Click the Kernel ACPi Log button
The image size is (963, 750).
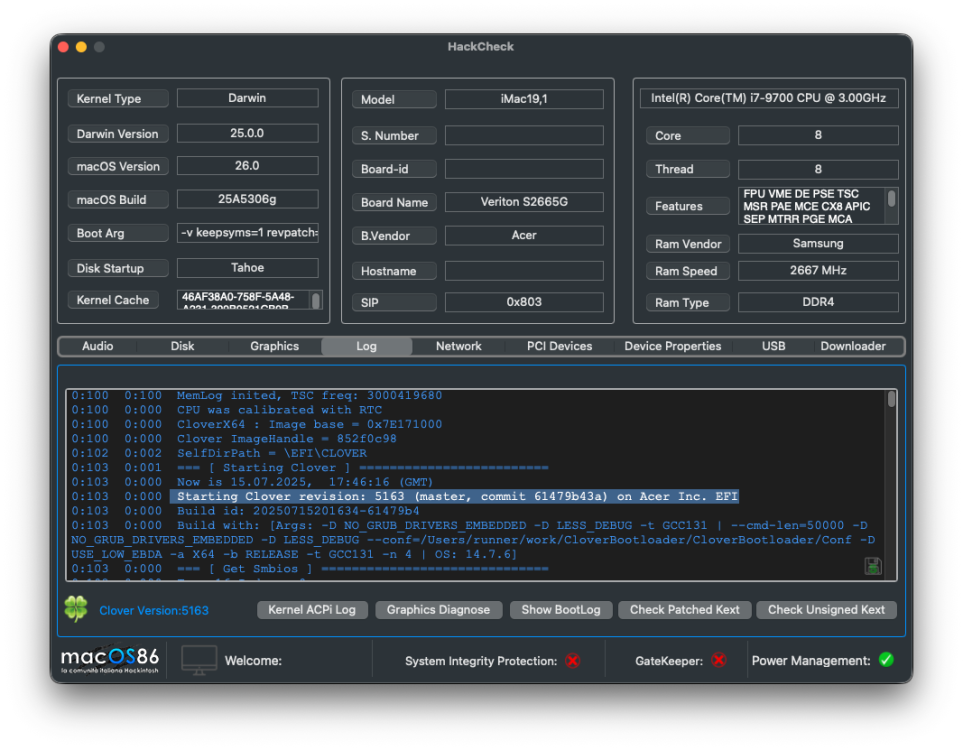(312, 610)
